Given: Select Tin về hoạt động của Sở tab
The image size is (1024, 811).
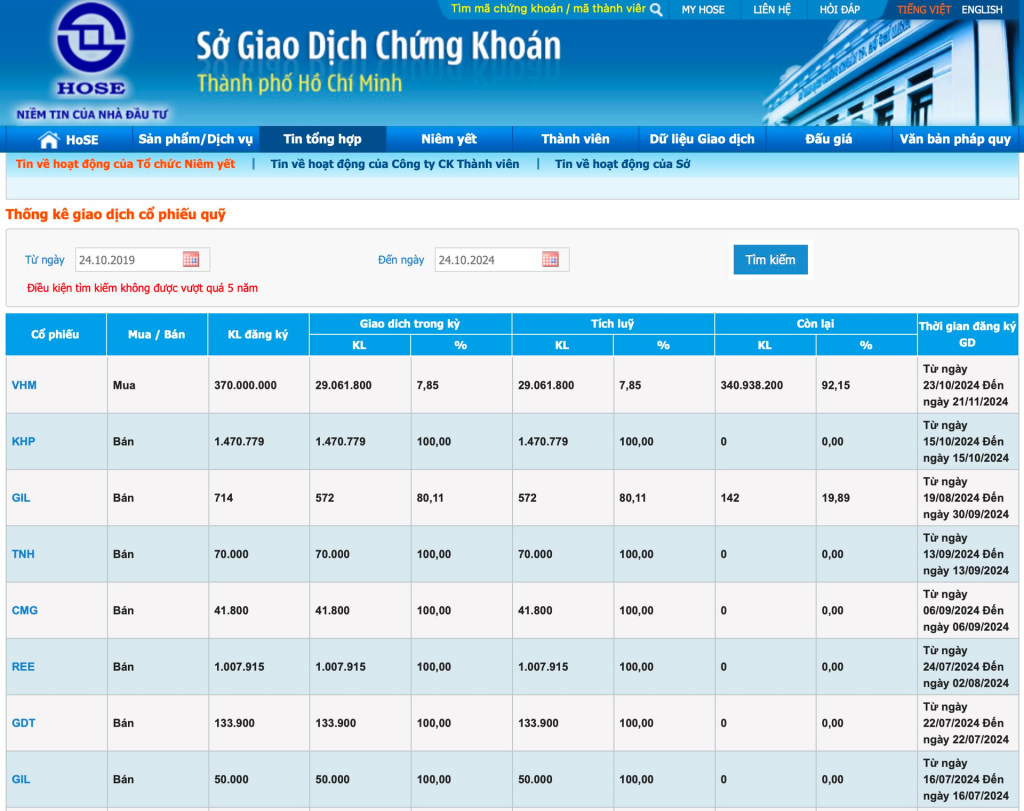Looking at the screenshot, I should (622, 164).
